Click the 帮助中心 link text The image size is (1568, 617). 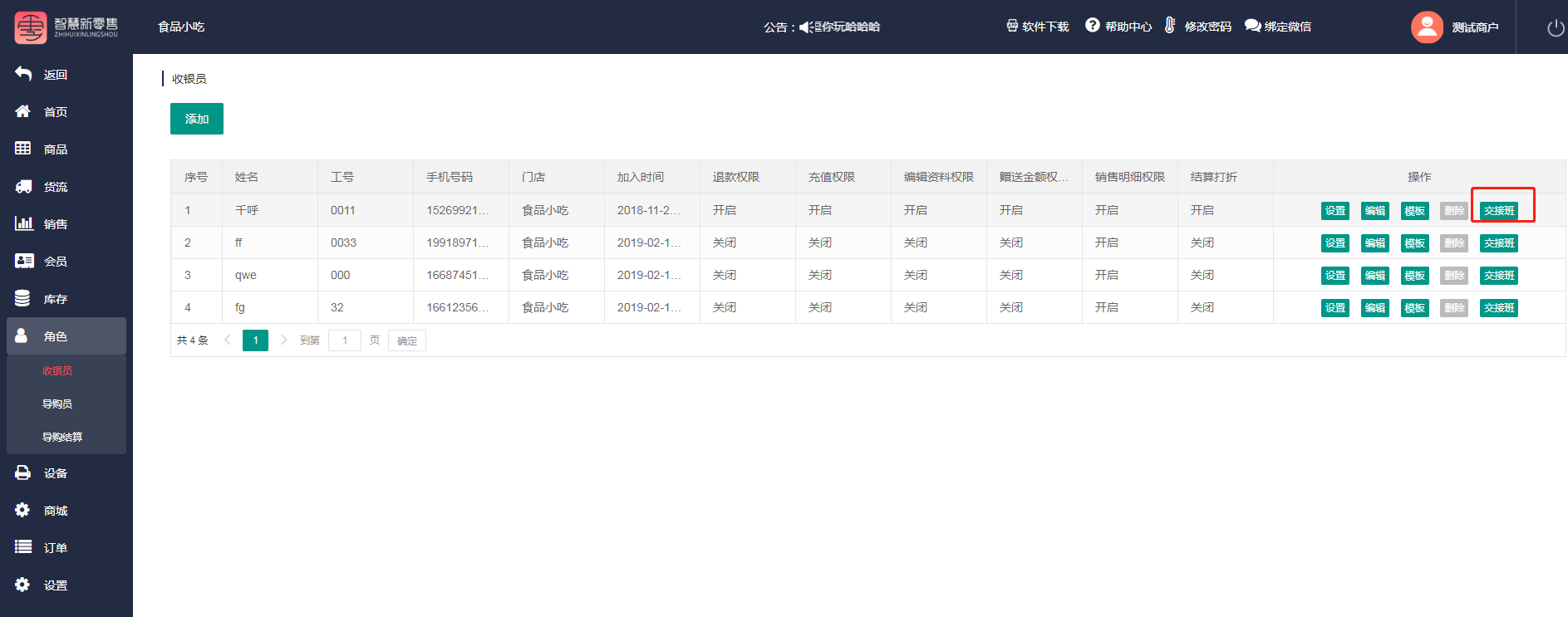tap(1128, 27)
